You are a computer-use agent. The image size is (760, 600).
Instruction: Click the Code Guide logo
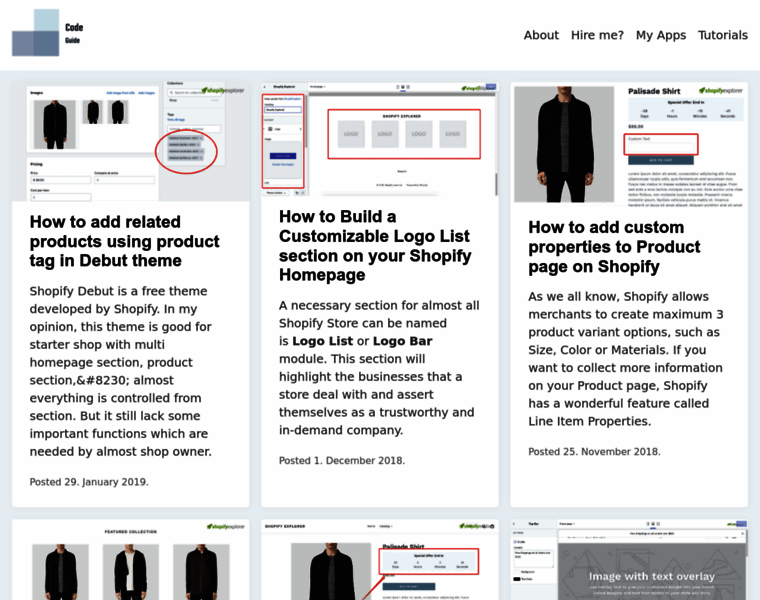tap(48, 33)
